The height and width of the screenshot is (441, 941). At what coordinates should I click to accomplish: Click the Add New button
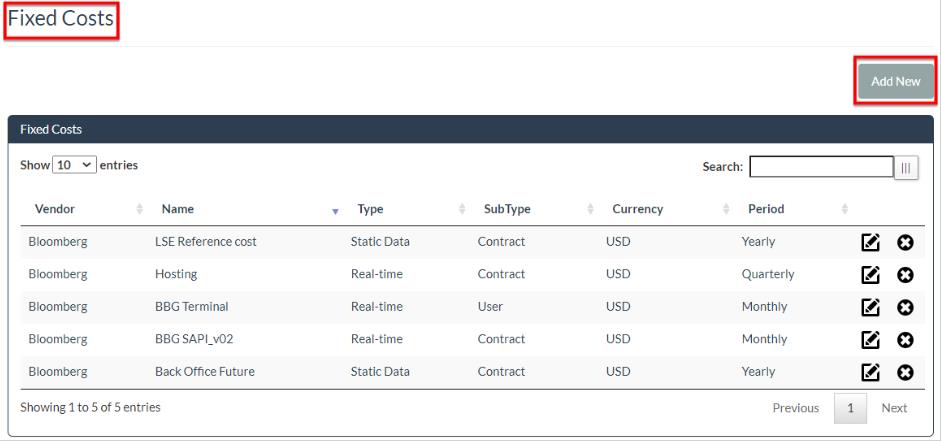pyautogui.click(x=895, y=82)
